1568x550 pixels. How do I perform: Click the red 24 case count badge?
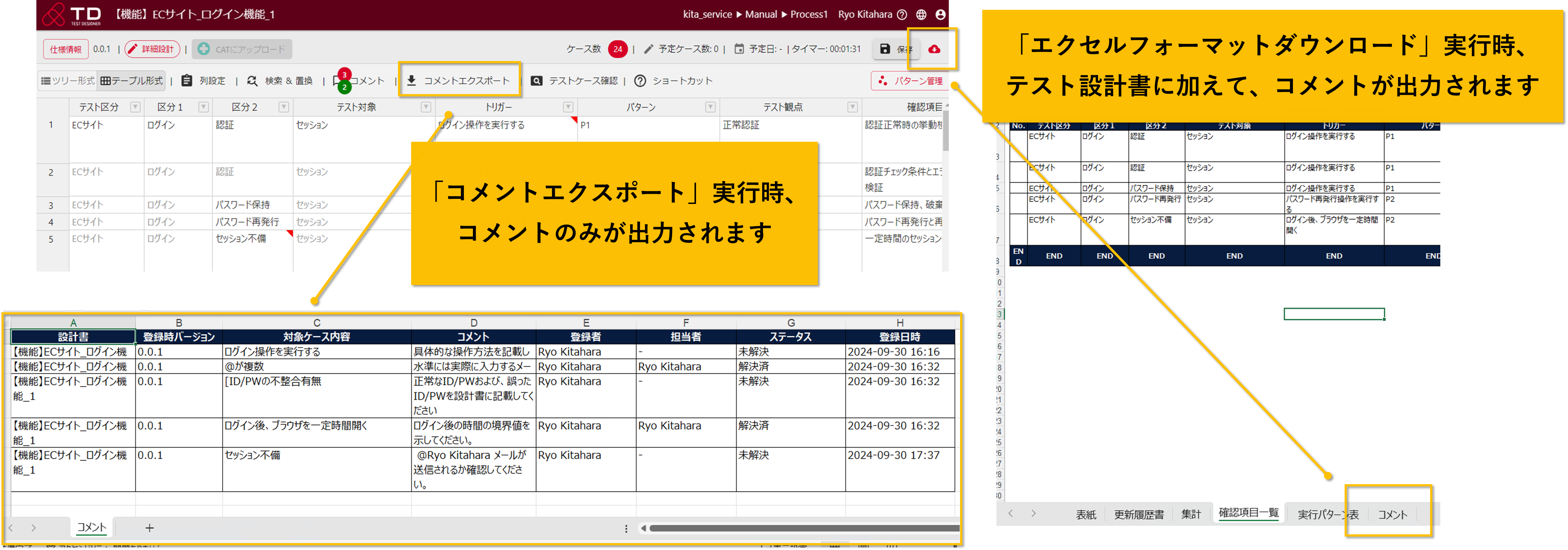[x=618, y=49]
